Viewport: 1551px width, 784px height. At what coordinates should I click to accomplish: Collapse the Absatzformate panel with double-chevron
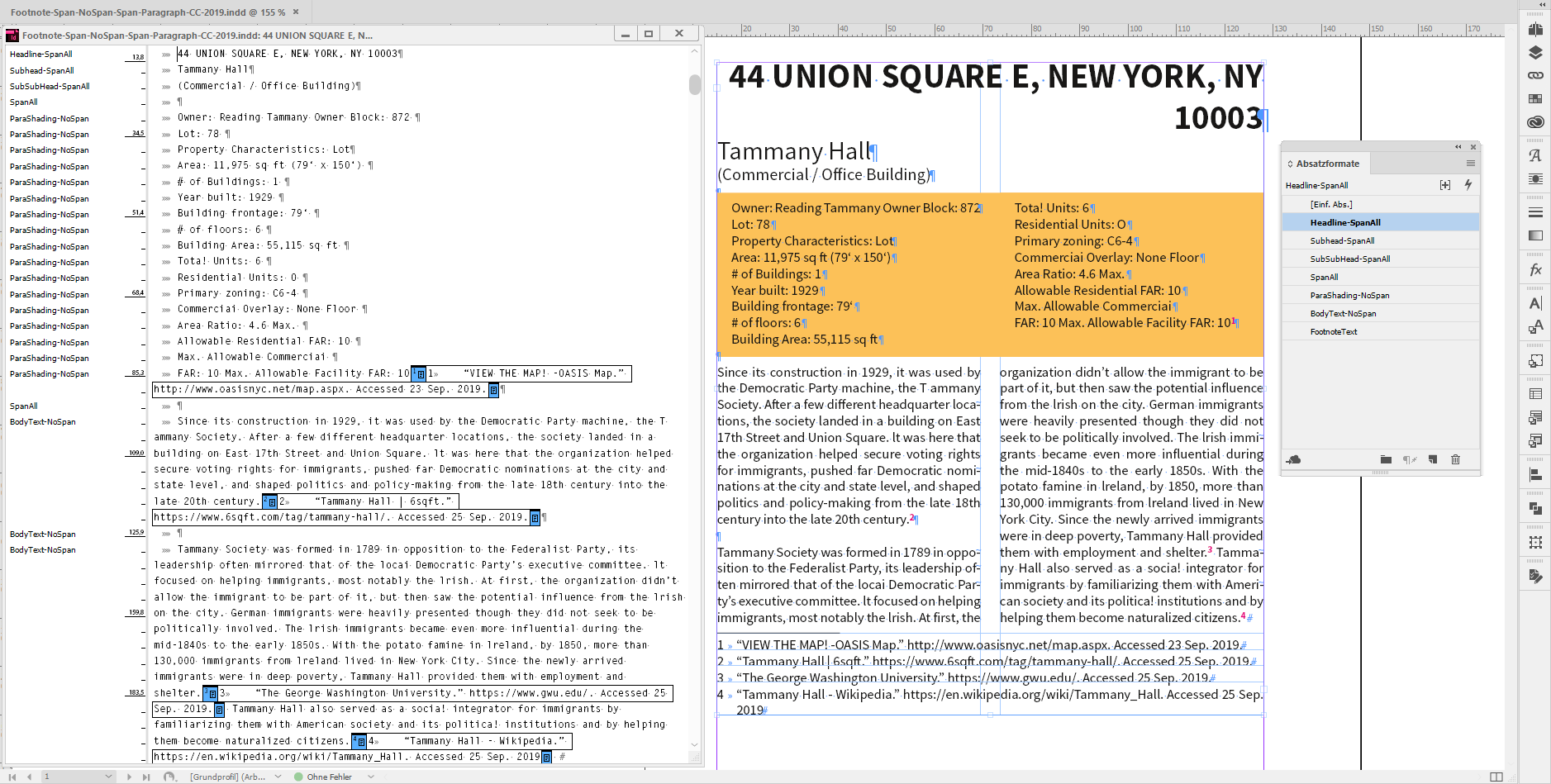1457,147
